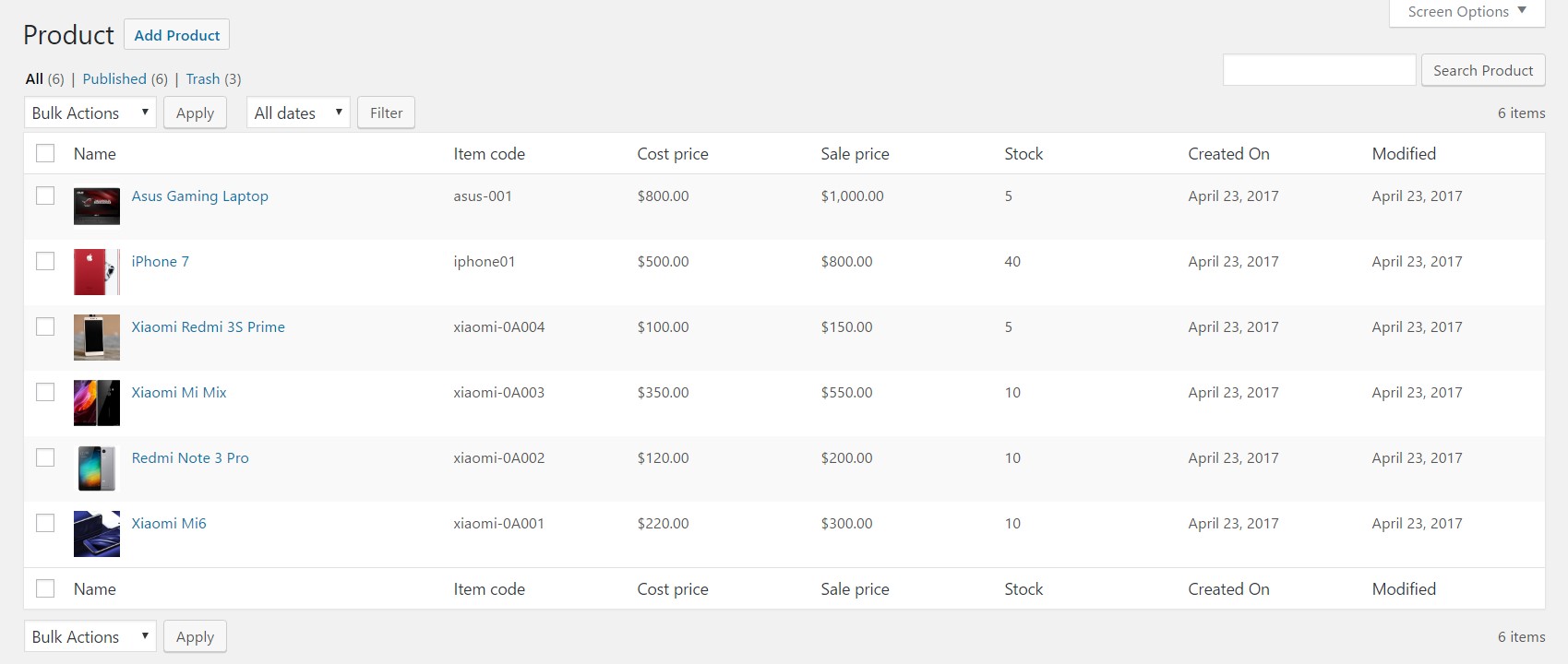Click the Xiaomi Redmi 3S Prime thumbnail
The height and width of the screenshot is (664, 1568).
coord(97,338)
